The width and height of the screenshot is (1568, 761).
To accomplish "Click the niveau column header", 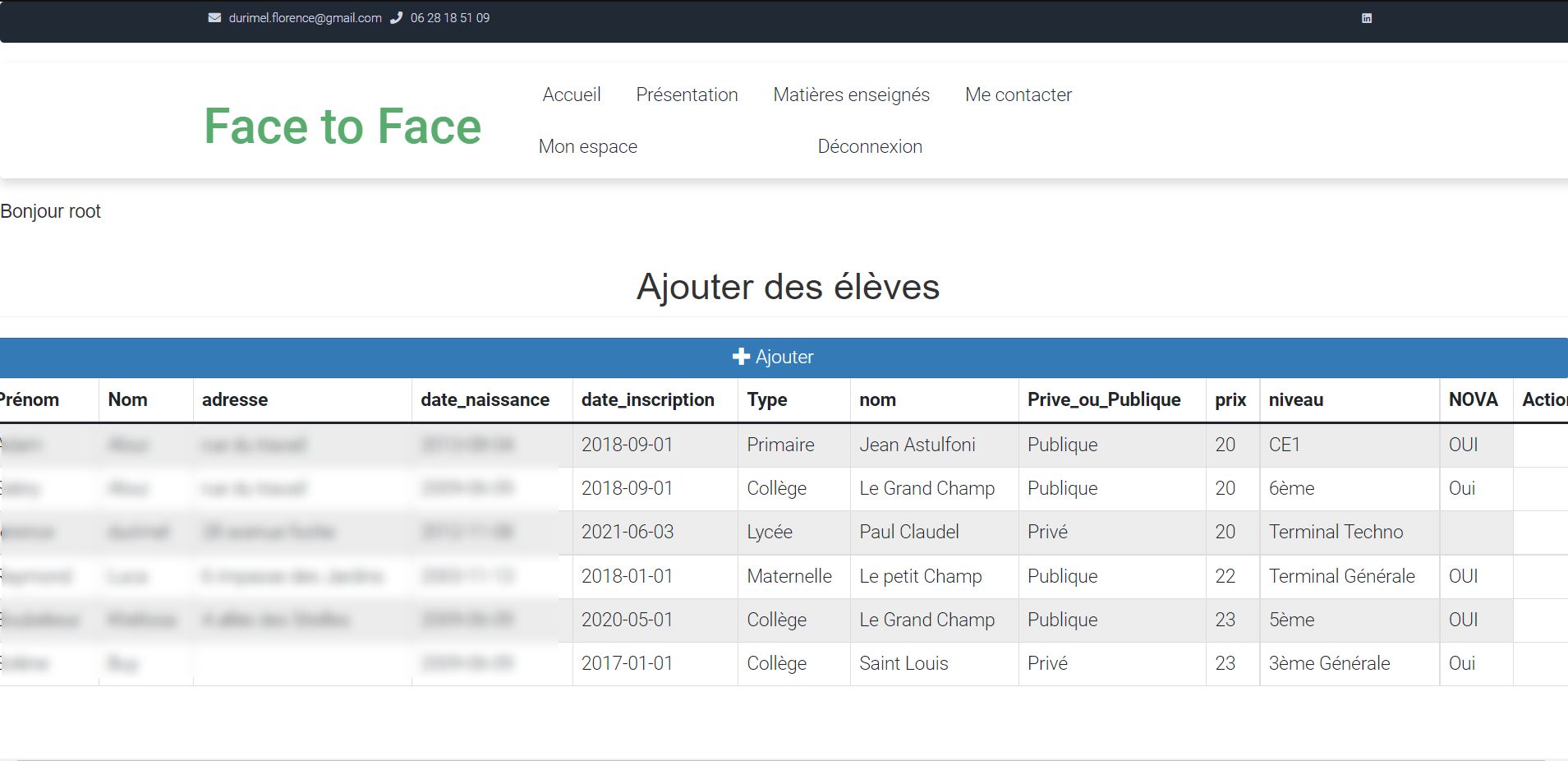I will pyautogui.click(x=1295, y=400).
